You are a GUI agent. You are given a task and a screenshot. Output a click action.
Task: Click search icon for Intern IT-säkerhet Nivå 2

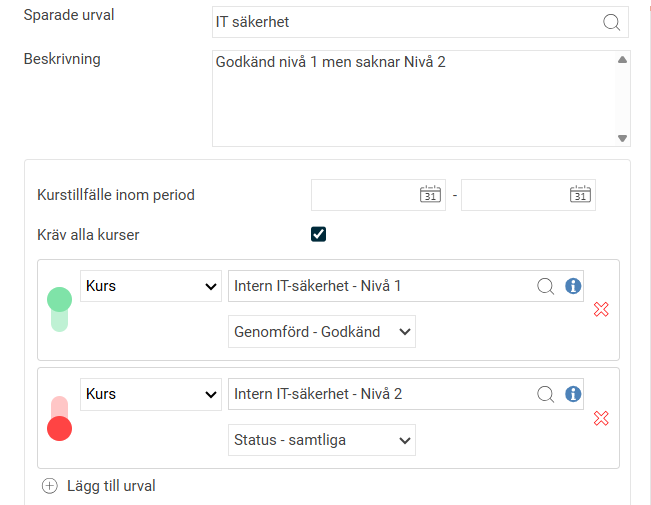click(546, 394)
